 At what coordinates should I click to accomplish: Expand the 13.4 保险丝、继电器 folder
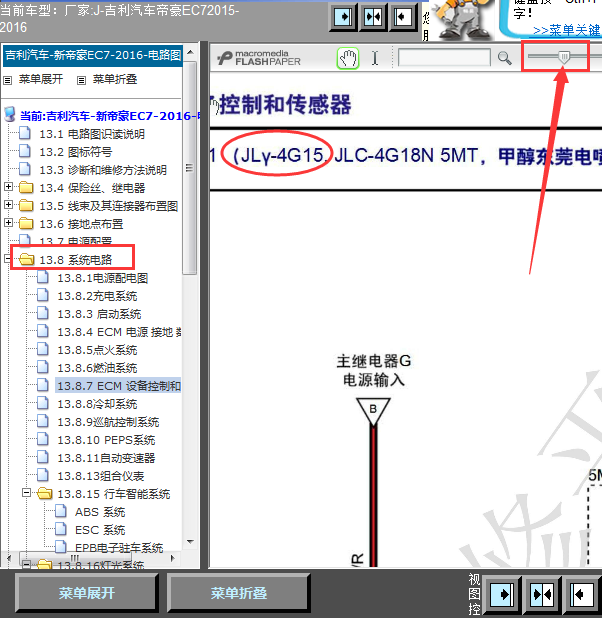point(8,187)
